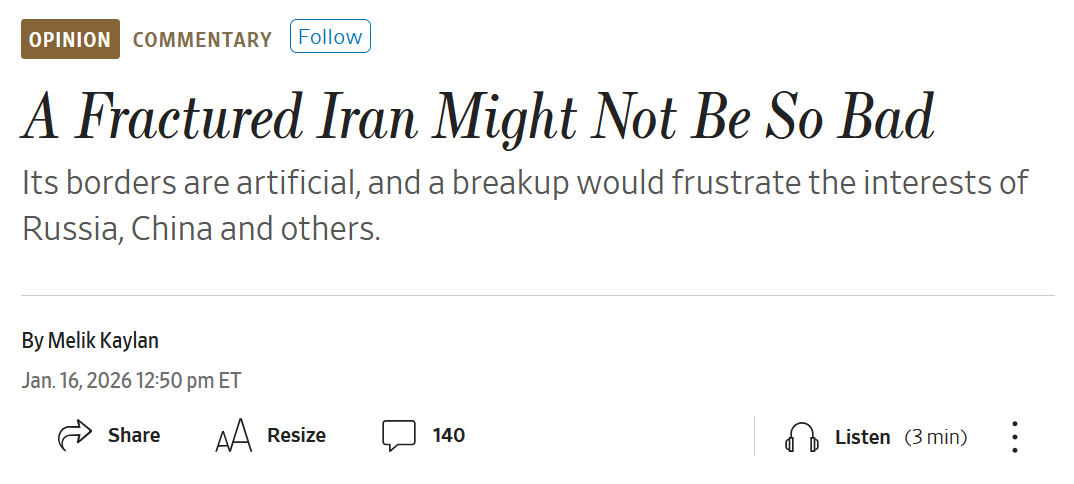This screenshot has width=1074, height=484.
Task: Click the Share text label
Action: pyautogui.click(x=134, y=436)
